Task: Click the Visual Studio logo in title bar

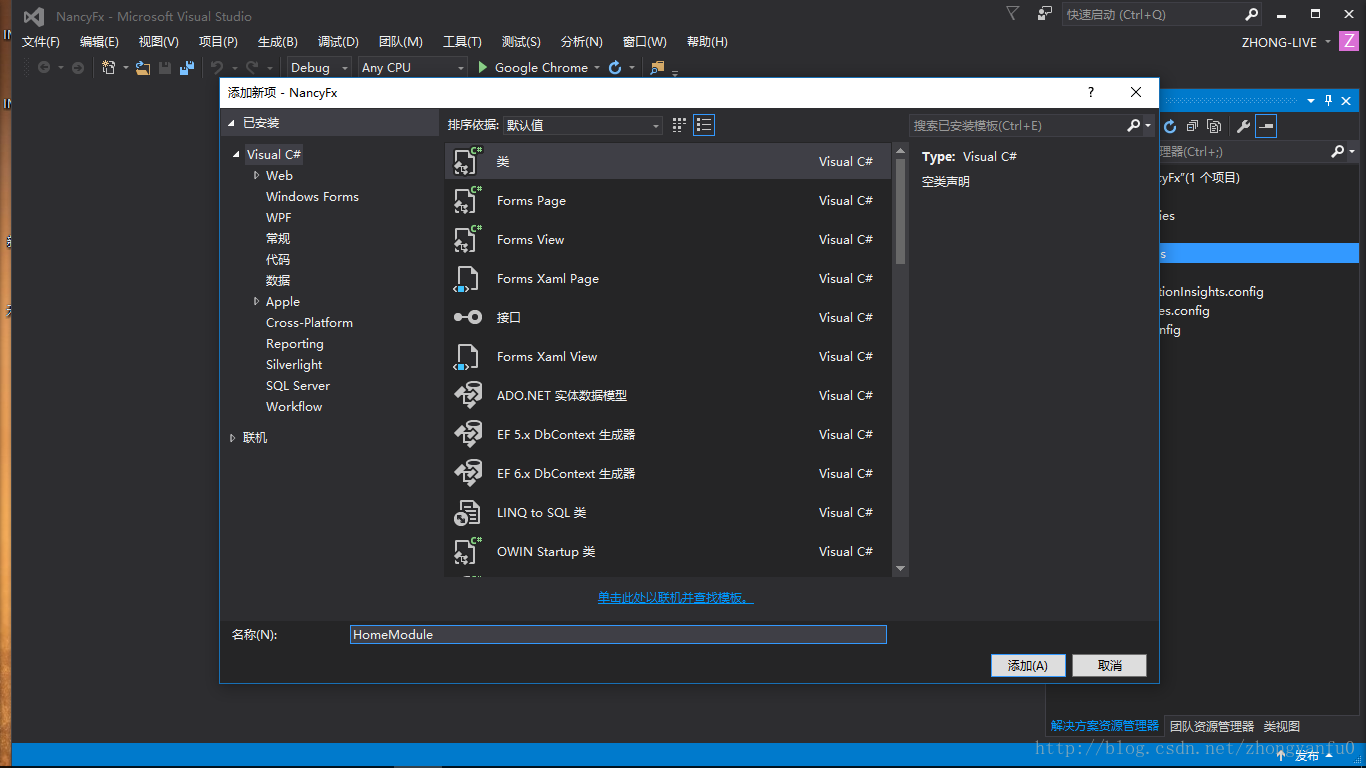Action: 33,16
